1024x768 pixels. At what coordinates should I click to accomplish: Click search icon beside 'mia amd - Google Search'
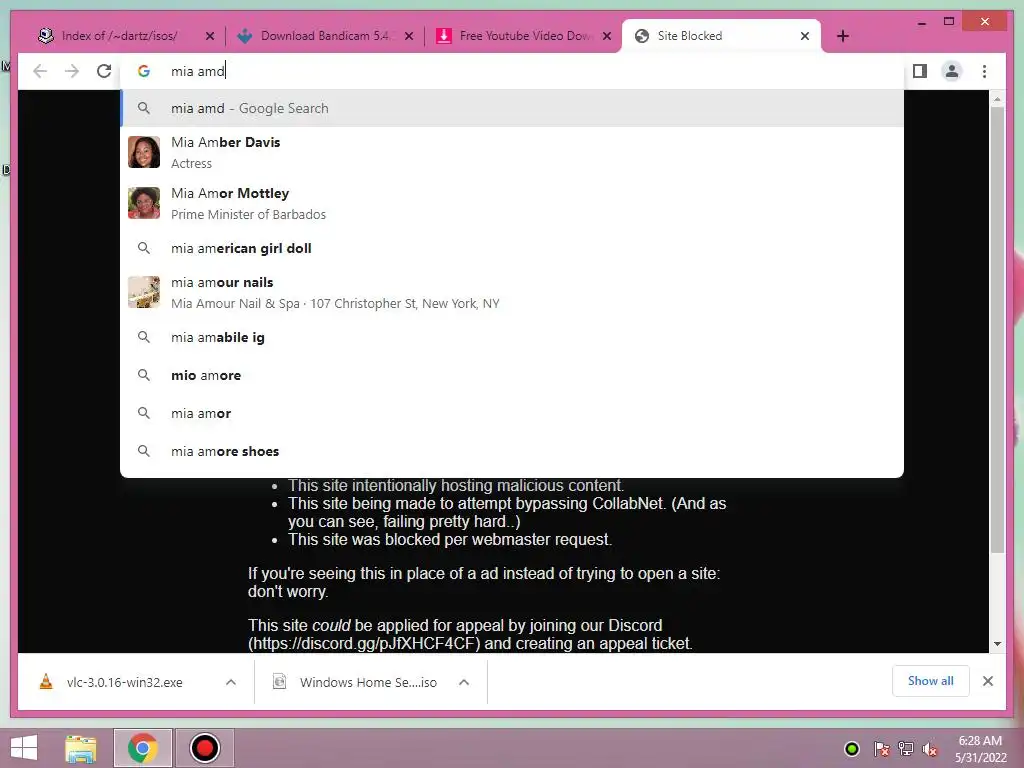click(144, 108)
